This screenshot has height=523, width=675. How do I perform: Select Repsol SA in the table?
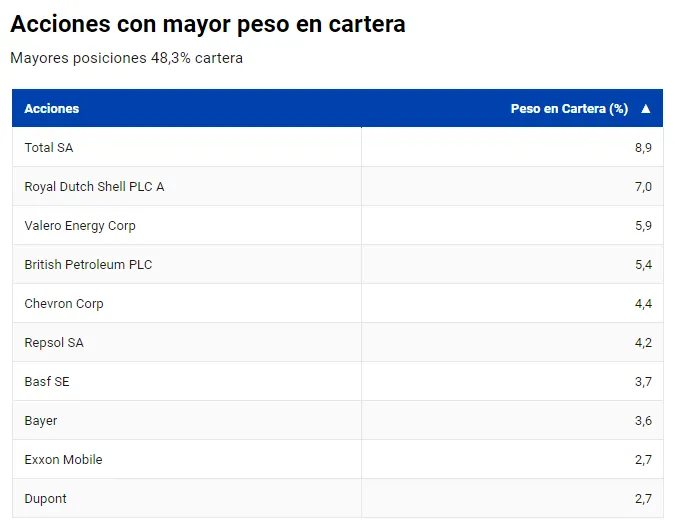[54, 343]
